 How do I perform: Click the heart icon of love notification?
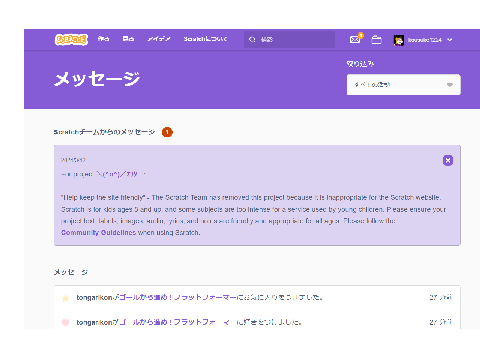[65, 322]
